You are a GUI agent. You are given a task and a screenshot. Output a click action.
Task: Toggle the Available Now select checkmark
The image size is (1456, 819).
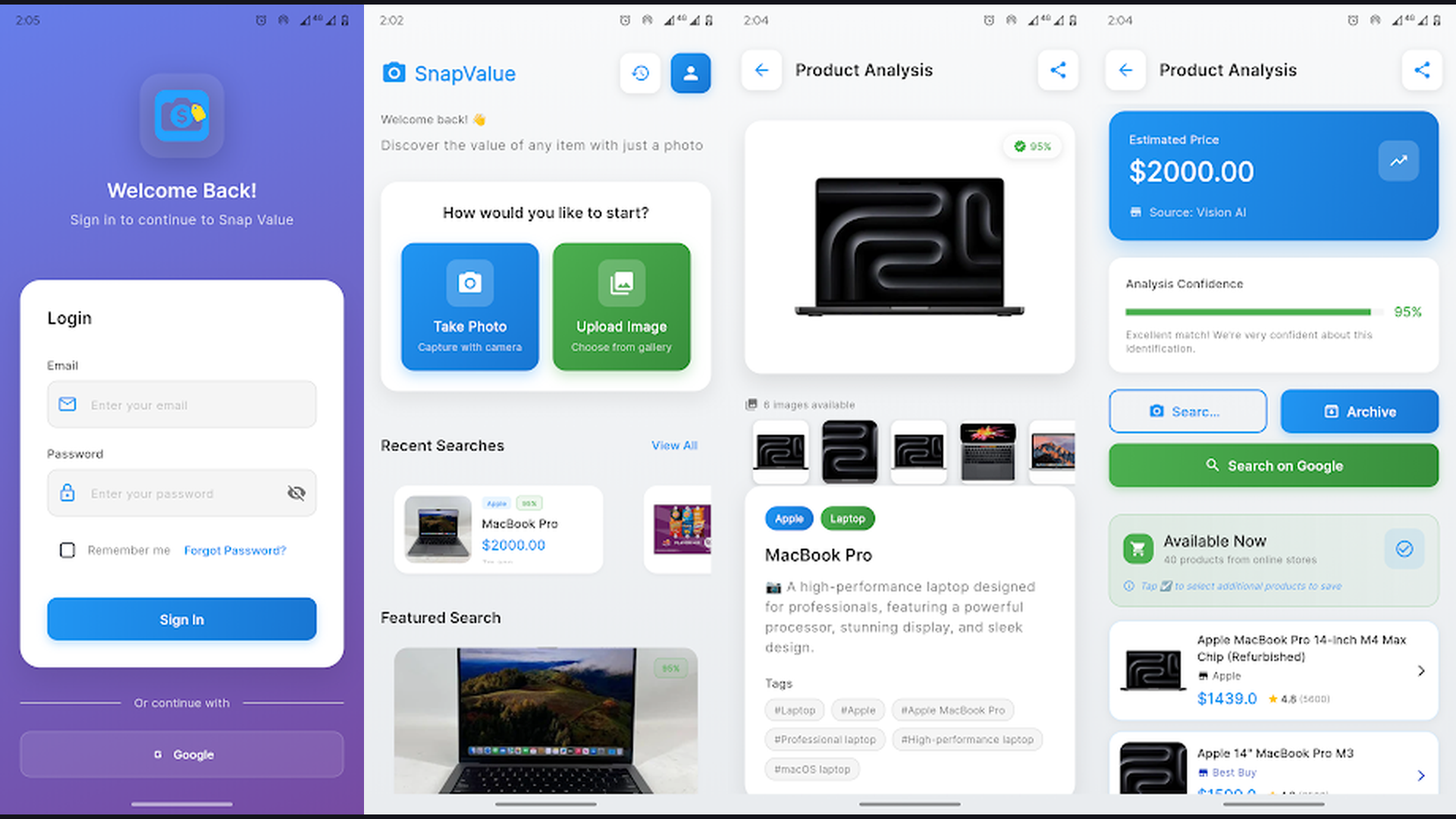[x=1404, y=549]
